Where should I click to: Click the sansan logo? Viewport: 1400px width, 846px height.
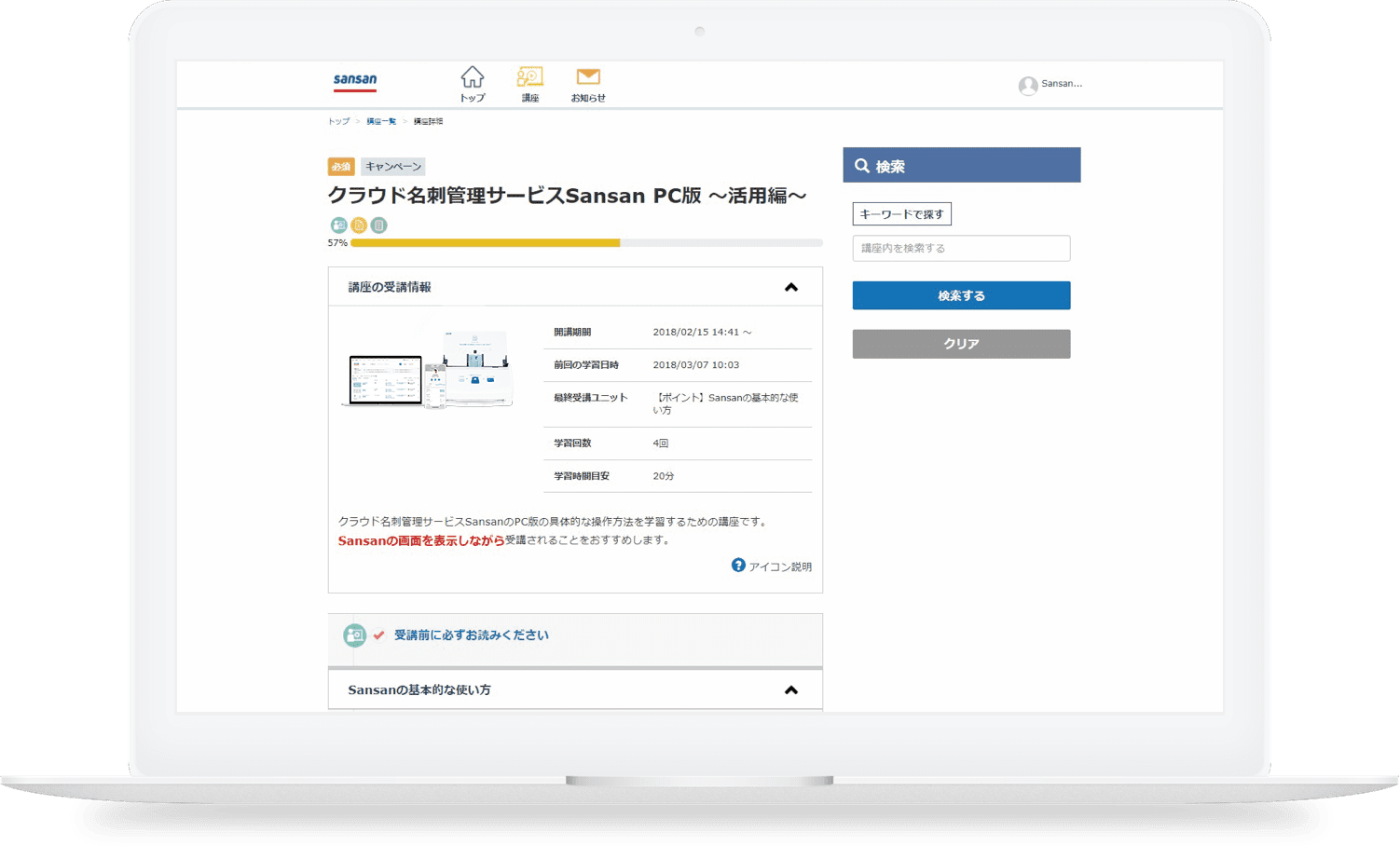(355, 82)
